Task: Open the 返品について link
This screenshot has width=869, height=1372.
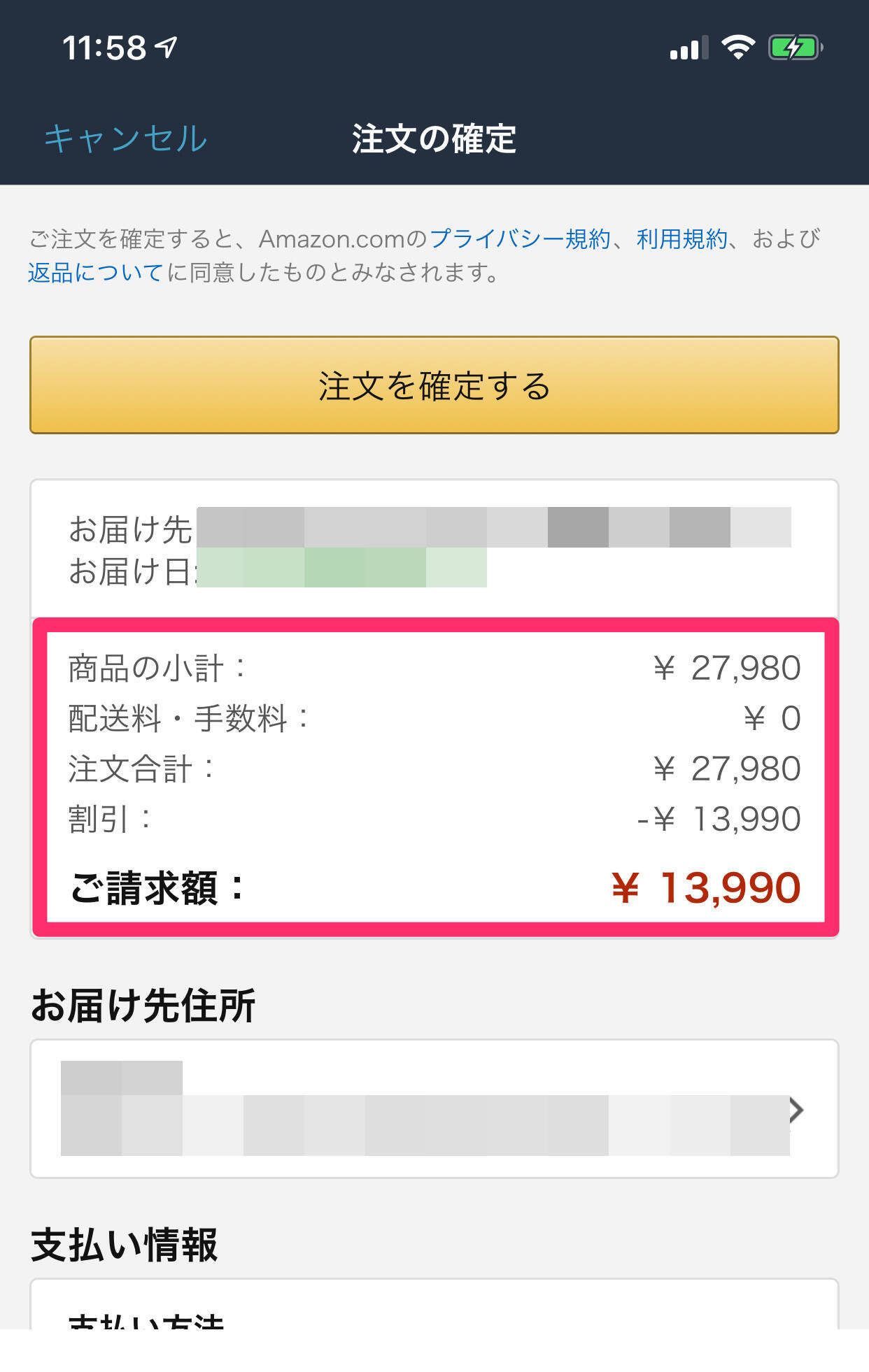Action: point(96,272)
